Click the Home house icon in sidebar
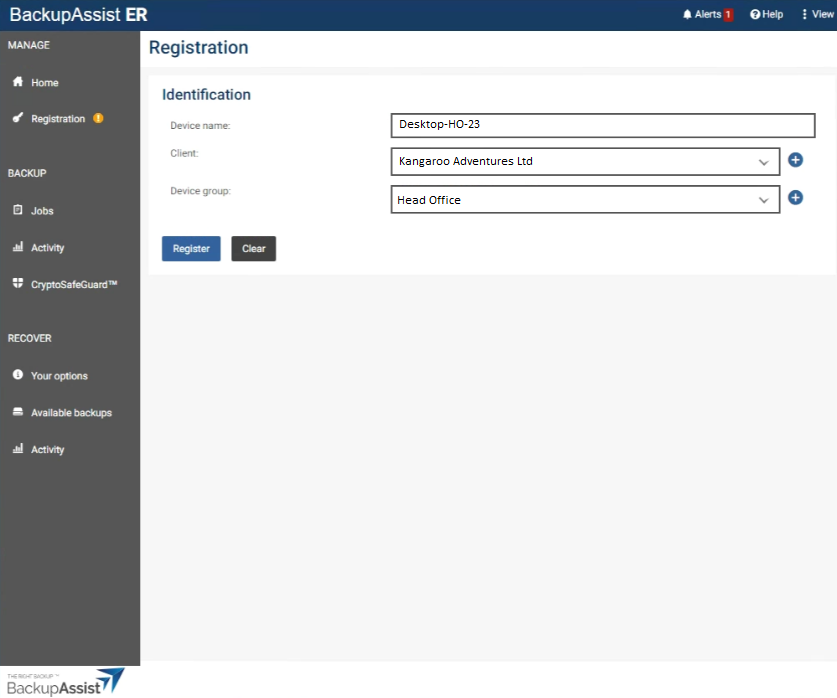Screen dimensions: 837x698 click(18, 82)
